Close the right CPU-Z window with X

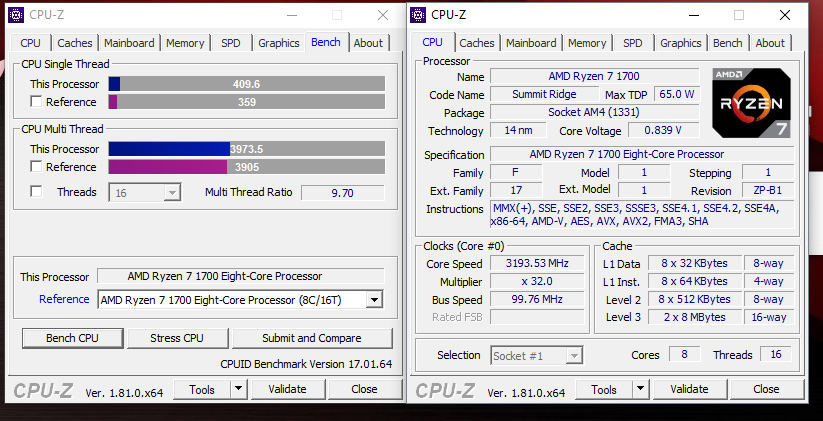[x=785, y=15]
